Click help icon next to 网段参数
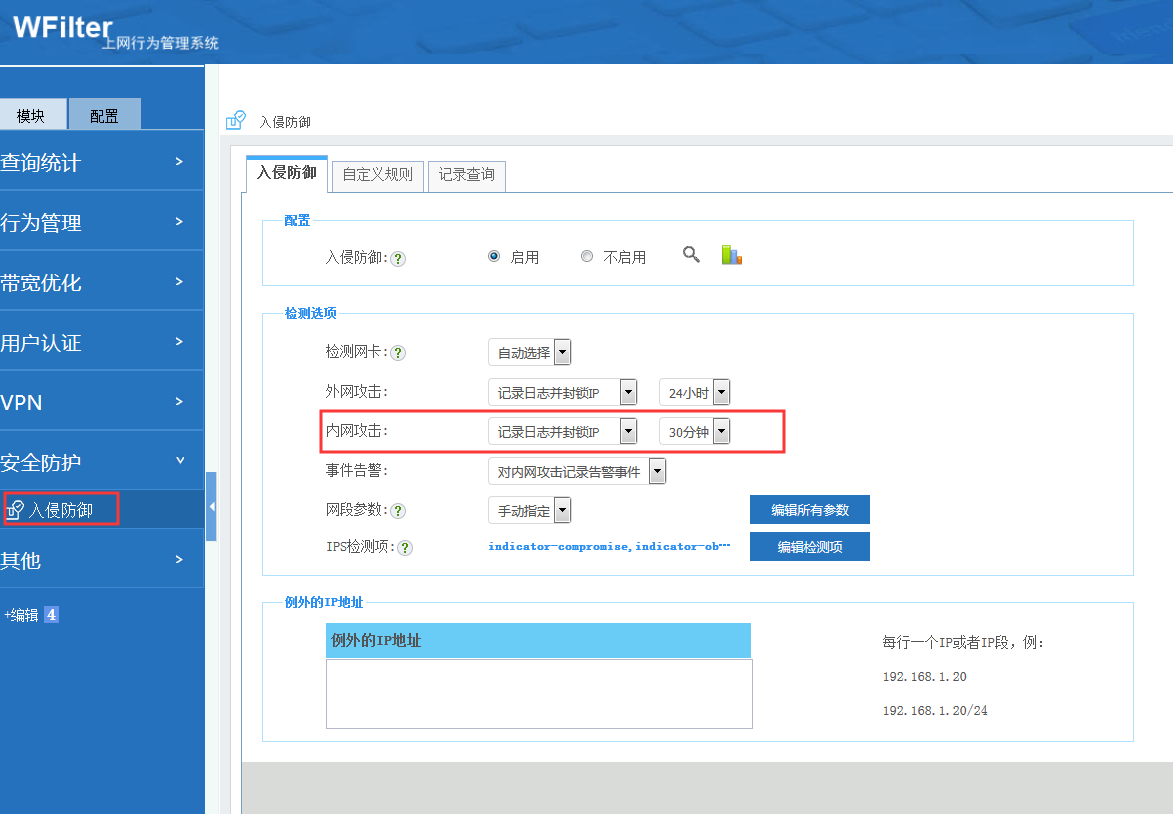 pyautogui.click(x=398, y=511)
